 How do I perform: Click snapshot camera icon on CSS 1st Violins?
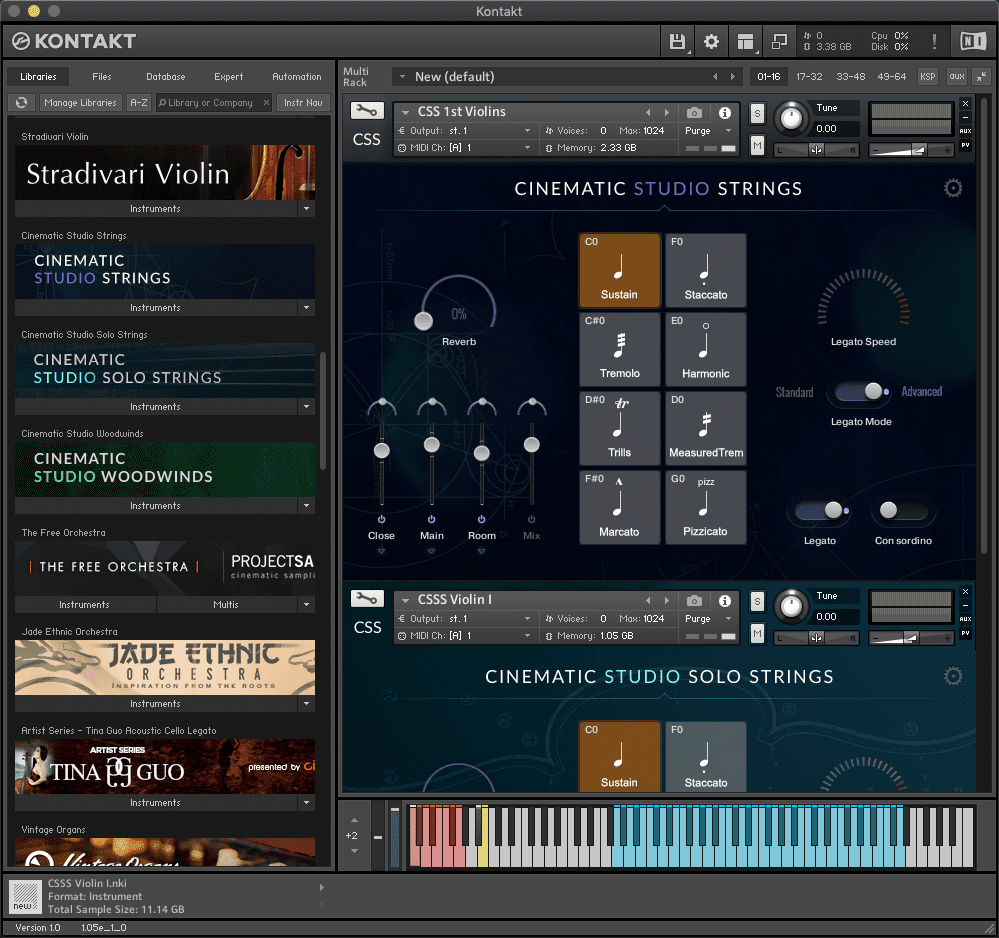(x=694, y=113)
